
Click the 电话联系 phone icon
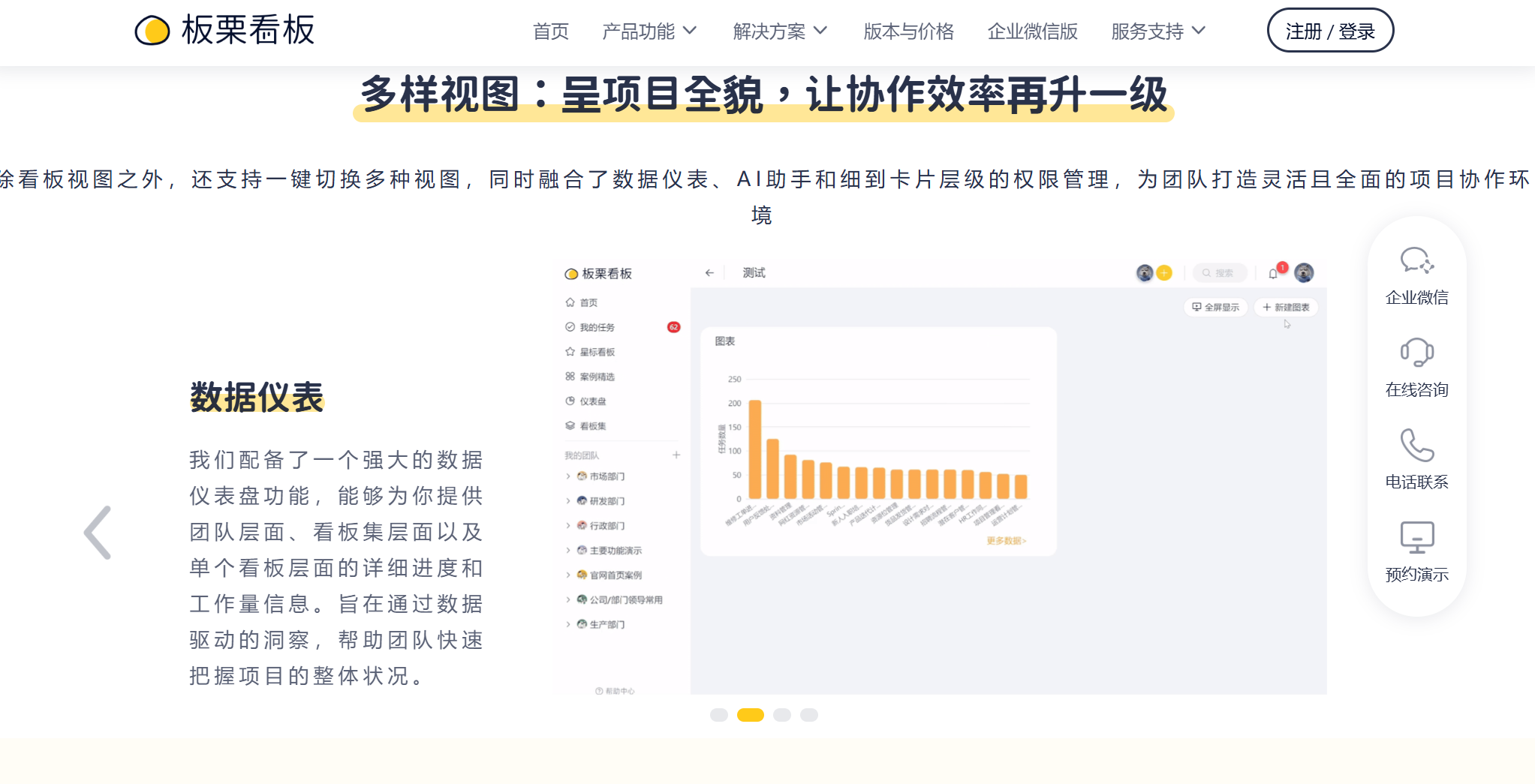pos(1416,445)
